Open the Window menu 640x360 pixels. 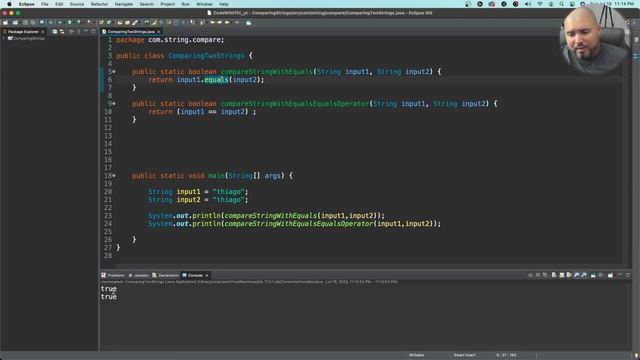click(204, 4)
